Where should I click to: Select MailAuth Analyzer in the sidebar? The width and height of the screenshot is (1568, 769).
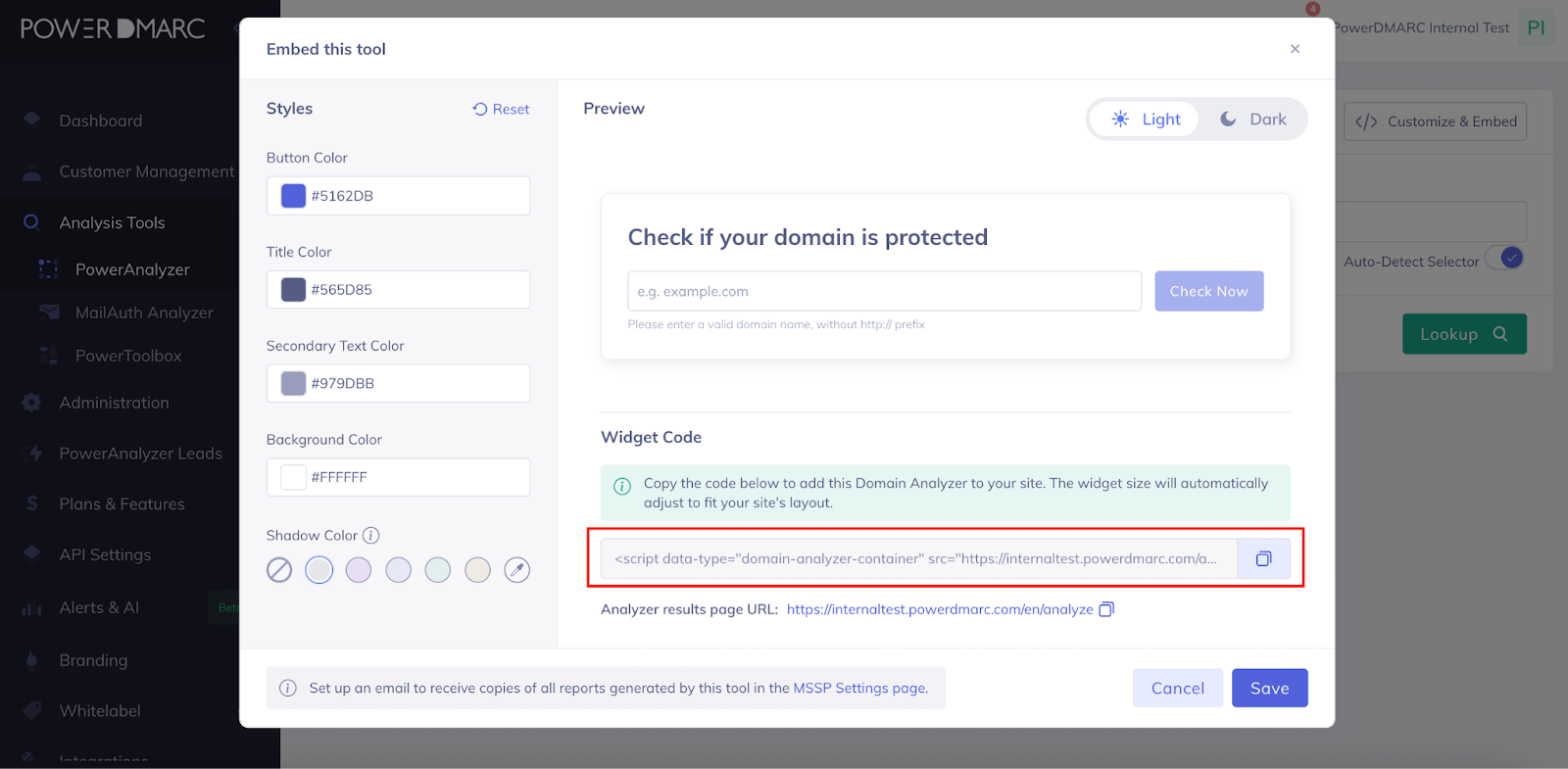click(144, 312)
